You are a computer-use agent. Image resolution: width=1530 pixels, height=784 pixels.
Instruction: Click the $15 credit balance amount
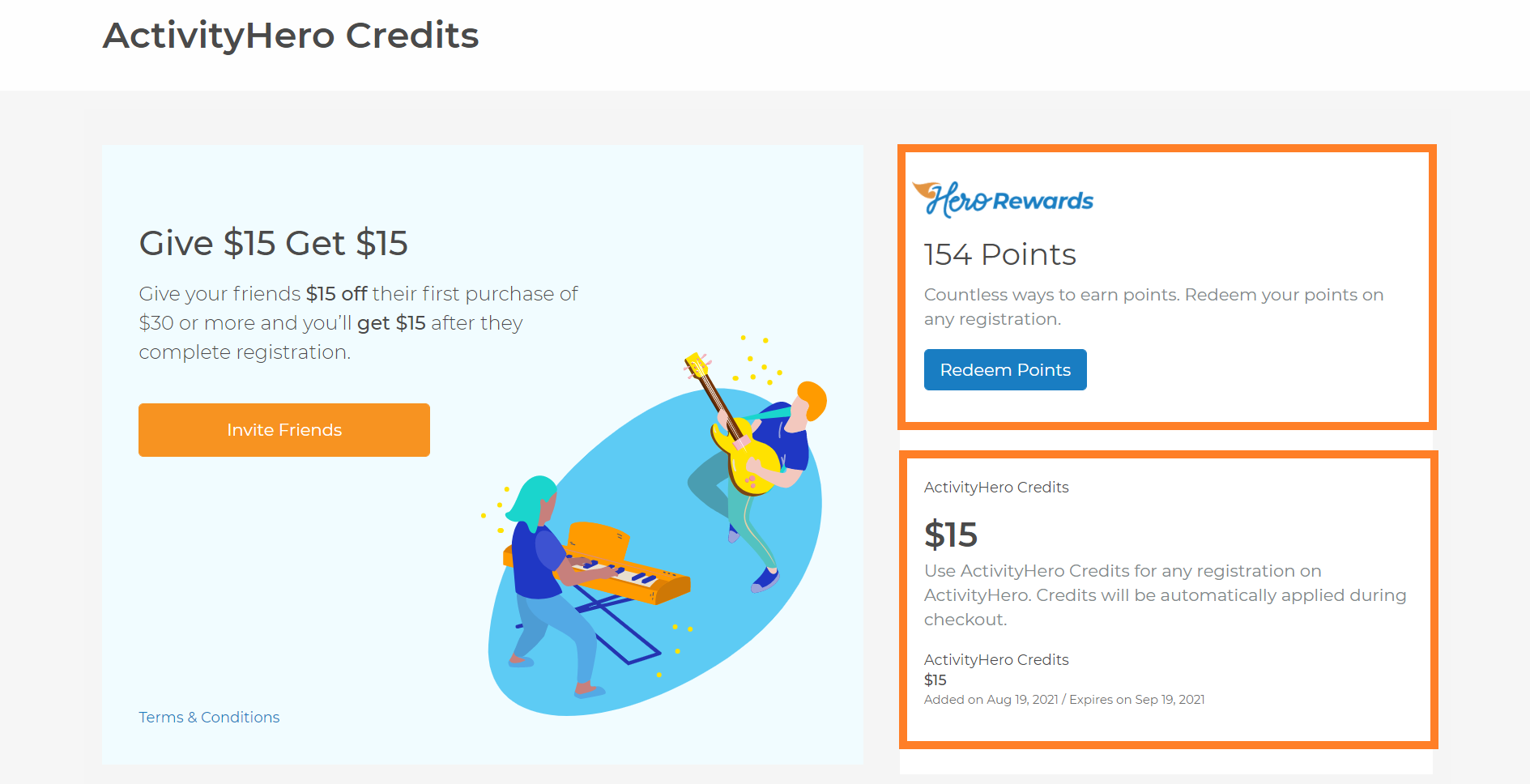click(951, 534)
